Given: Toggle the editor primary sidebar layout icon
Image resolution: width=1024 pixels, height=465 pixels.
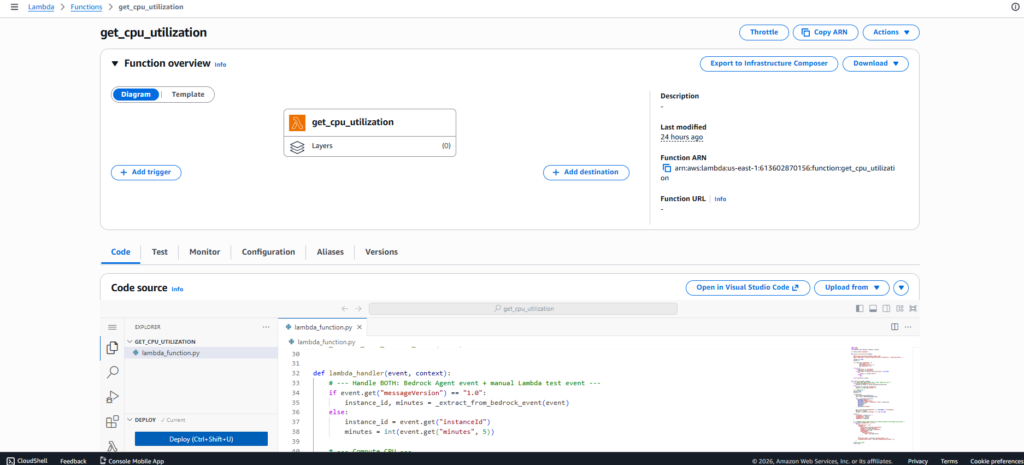Looking at the screenshot, I should (859, 309).
